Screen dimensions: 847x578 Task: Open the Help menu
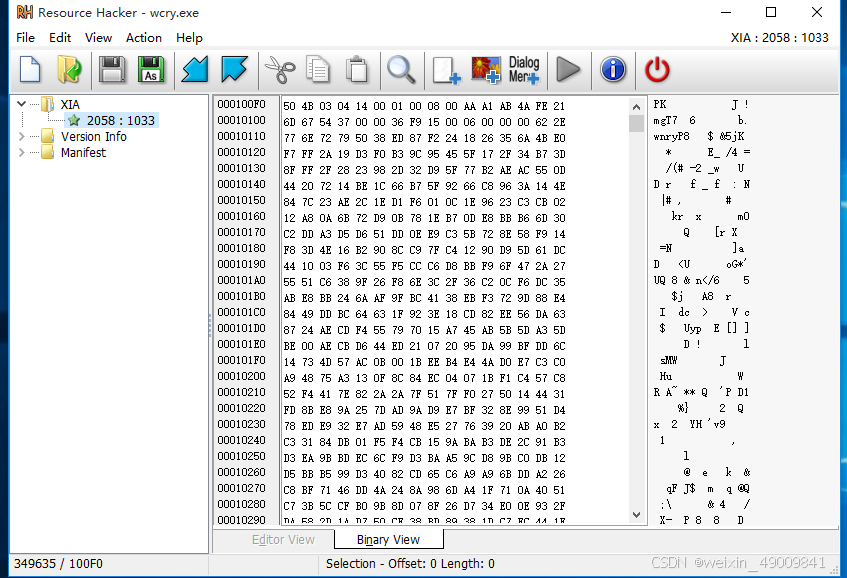(x=189, y=38)
